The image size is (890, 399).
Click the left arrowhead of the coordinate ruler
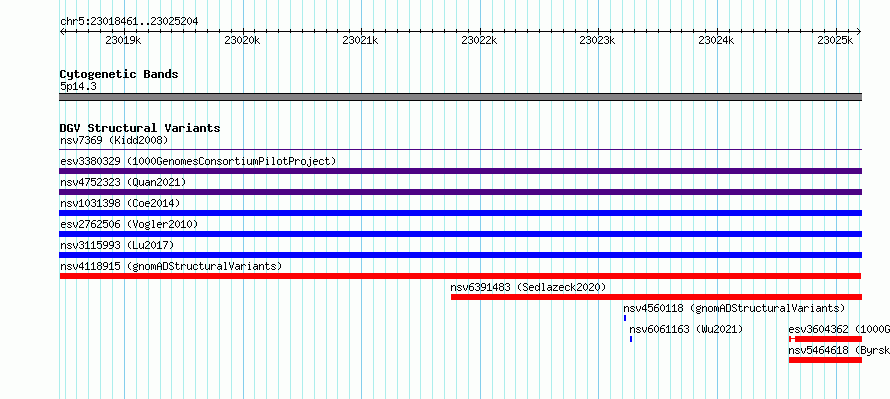(62, 31)
